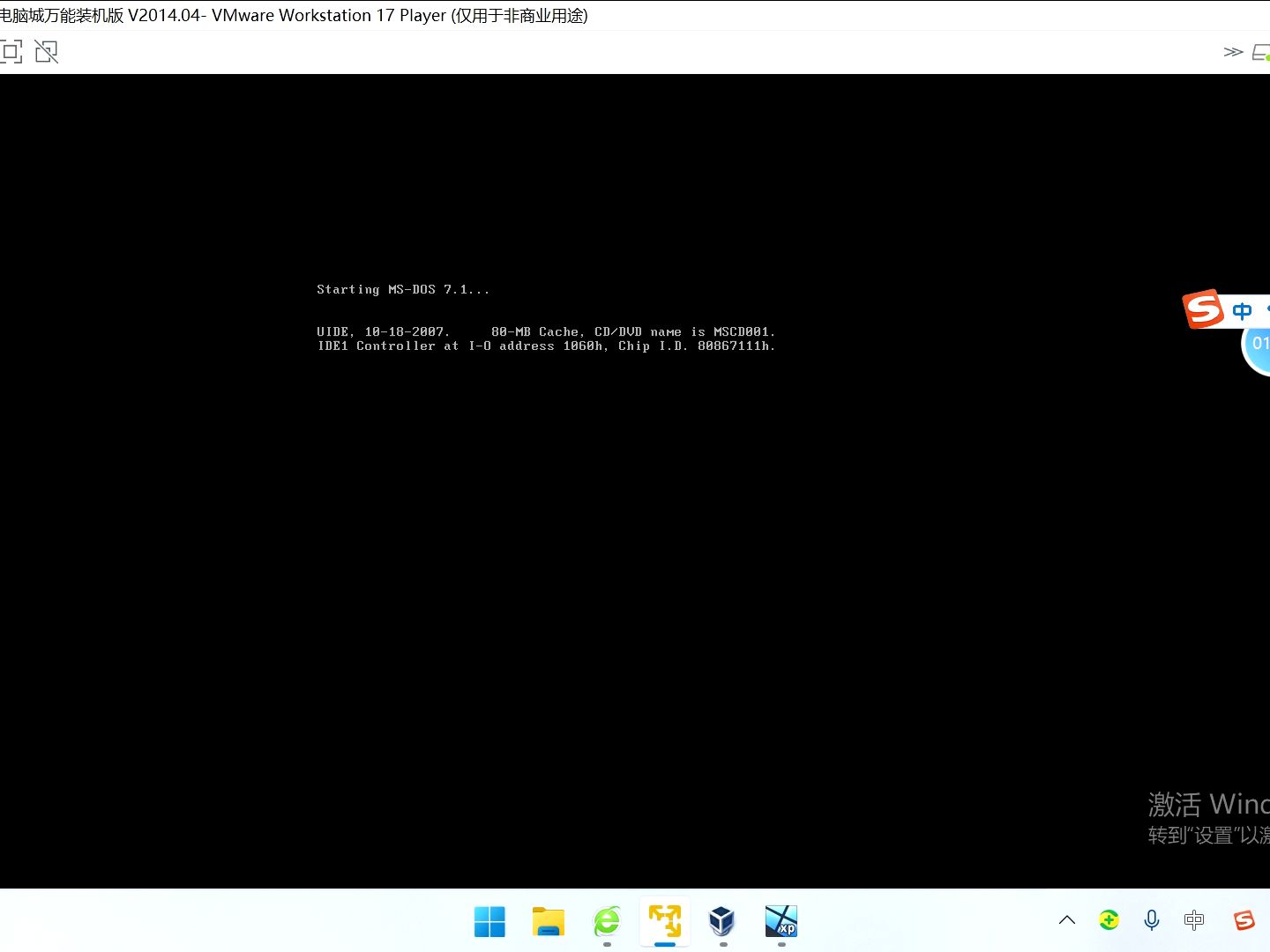Click the Sogou S logo on floating bar
This screenshot has width=1270, height=952.
point(1204,309)
